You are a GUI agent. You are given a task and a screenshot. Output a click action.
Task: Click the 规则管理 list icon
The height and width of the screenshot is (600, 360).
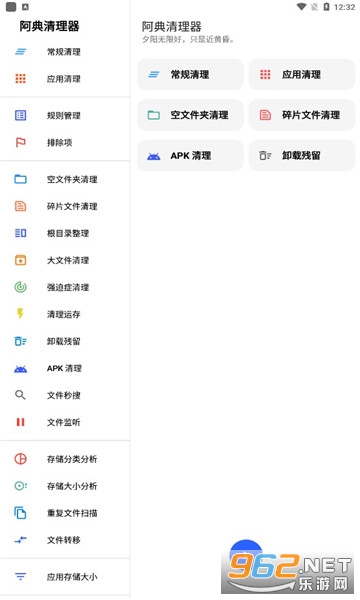point(21,115)
